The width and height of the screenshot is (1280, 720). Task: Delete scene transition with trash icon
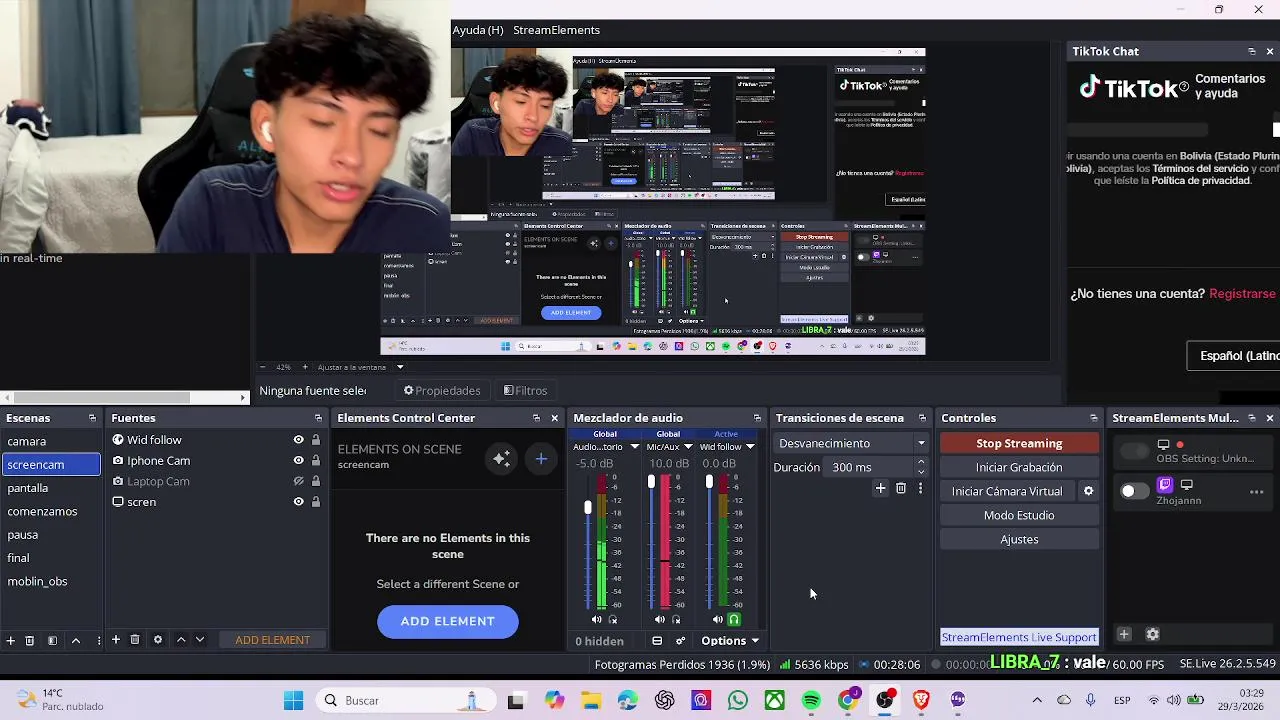(x=901, y=488)
